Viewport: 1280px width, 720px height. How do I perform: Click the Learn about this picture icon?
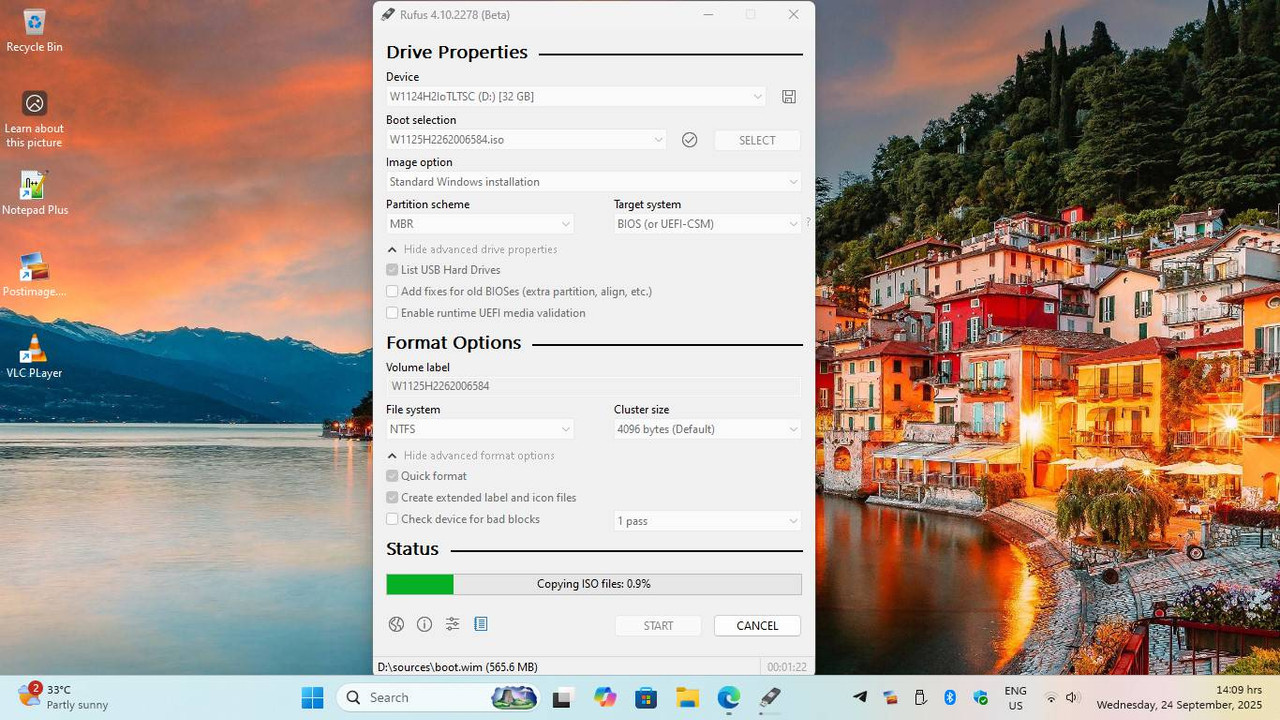click(x=34, y=118)
